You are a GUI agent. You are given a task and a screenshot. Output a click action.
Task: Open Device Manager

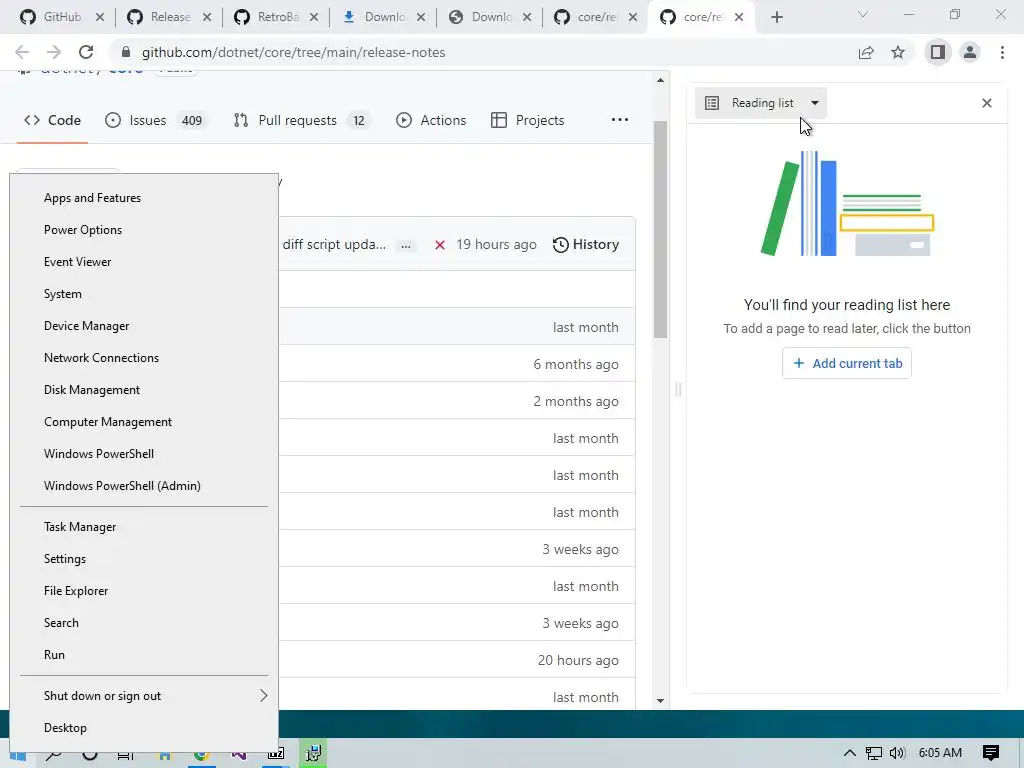click(x=144, y=326)
